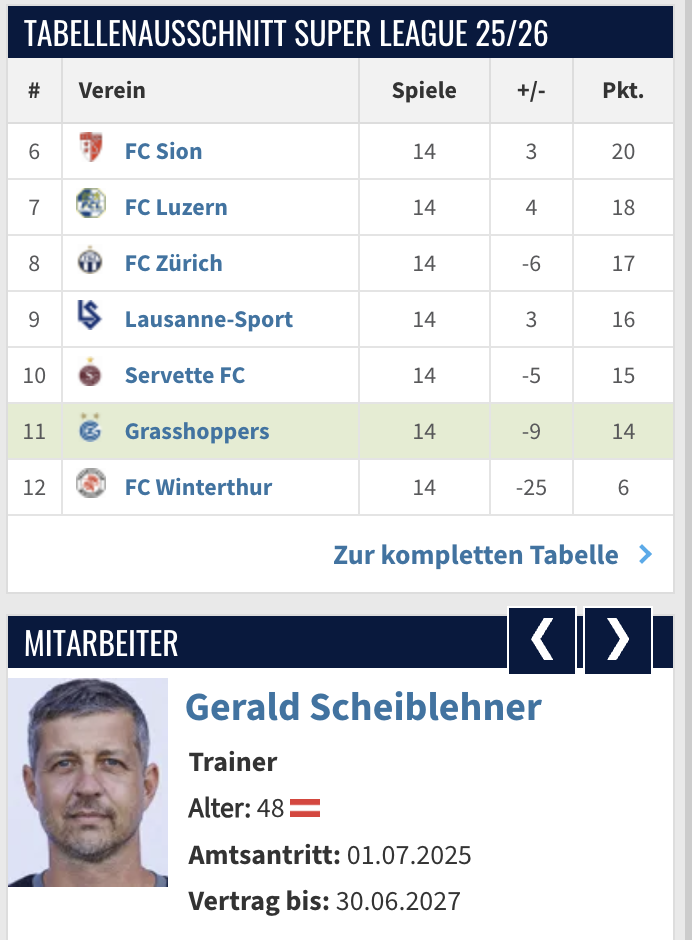Image resolution: width=692 pixels, height=940 pixels.
Task: Click the FC Winterthur club crest icon
Action: coord(91,486)
